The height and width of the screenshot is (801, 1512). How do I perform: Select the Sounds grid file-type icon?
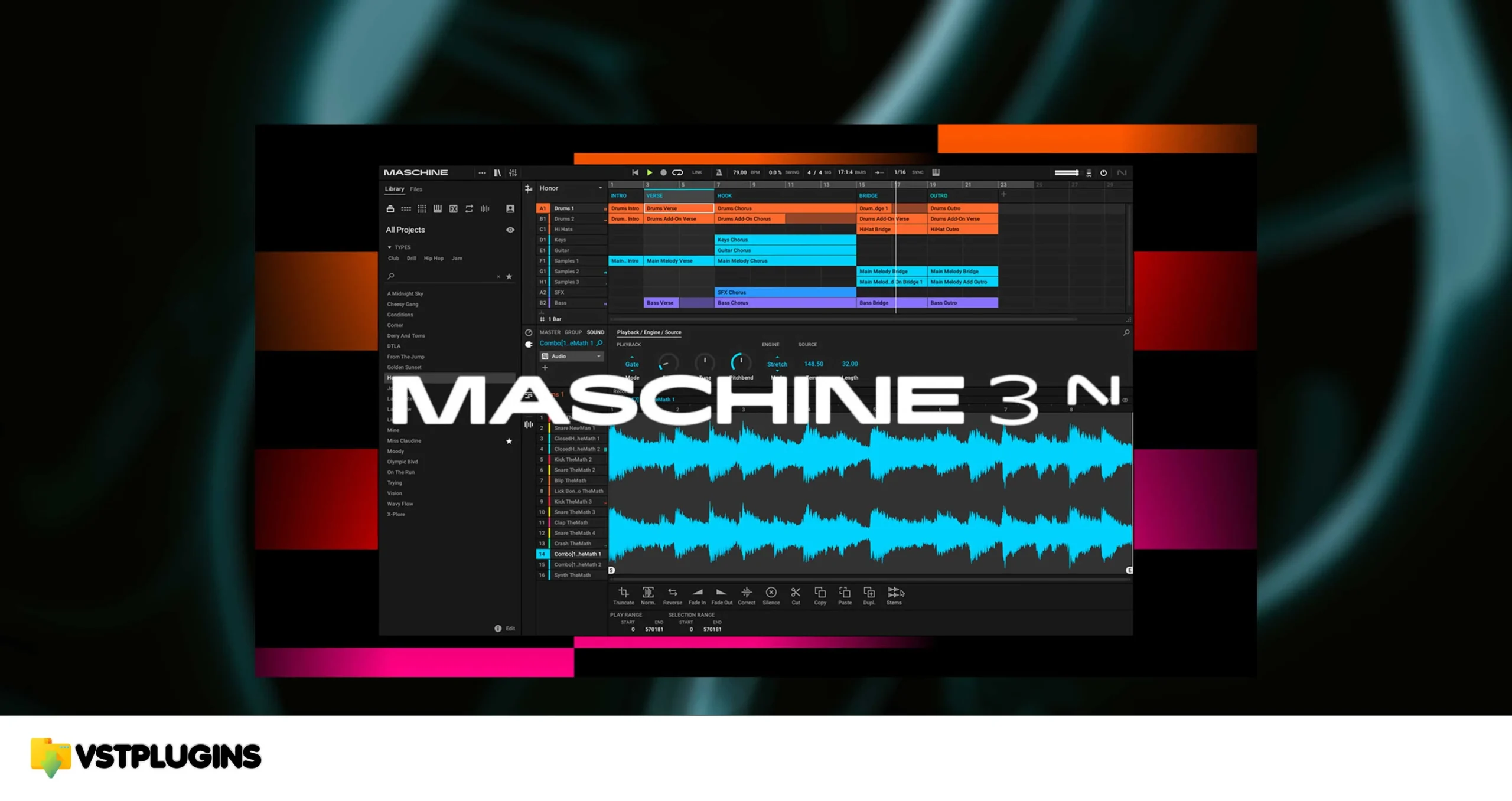[422, 209]
